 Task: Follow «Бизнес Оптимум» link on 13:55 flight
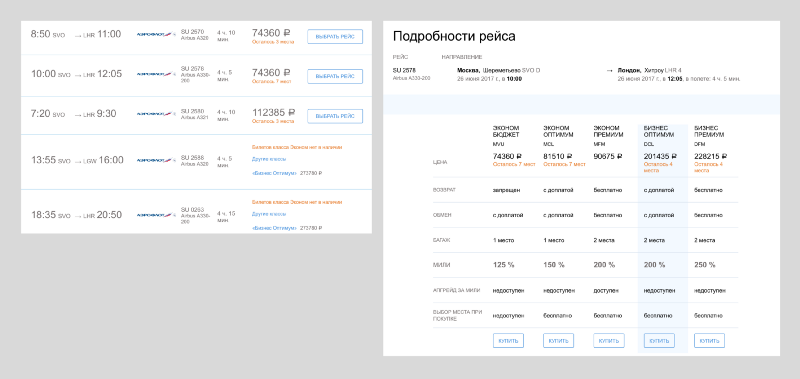click(274, 173)
